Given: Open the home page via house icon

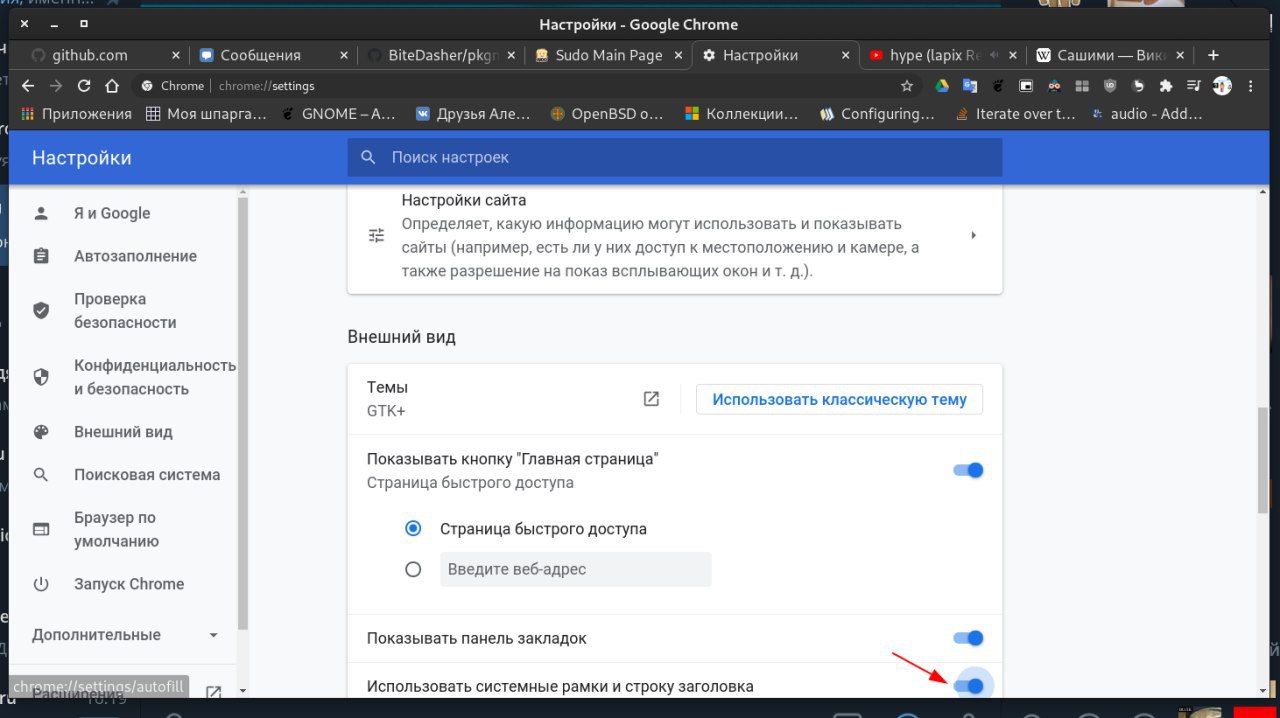Looking at the screenshot, I should (112, 86).
